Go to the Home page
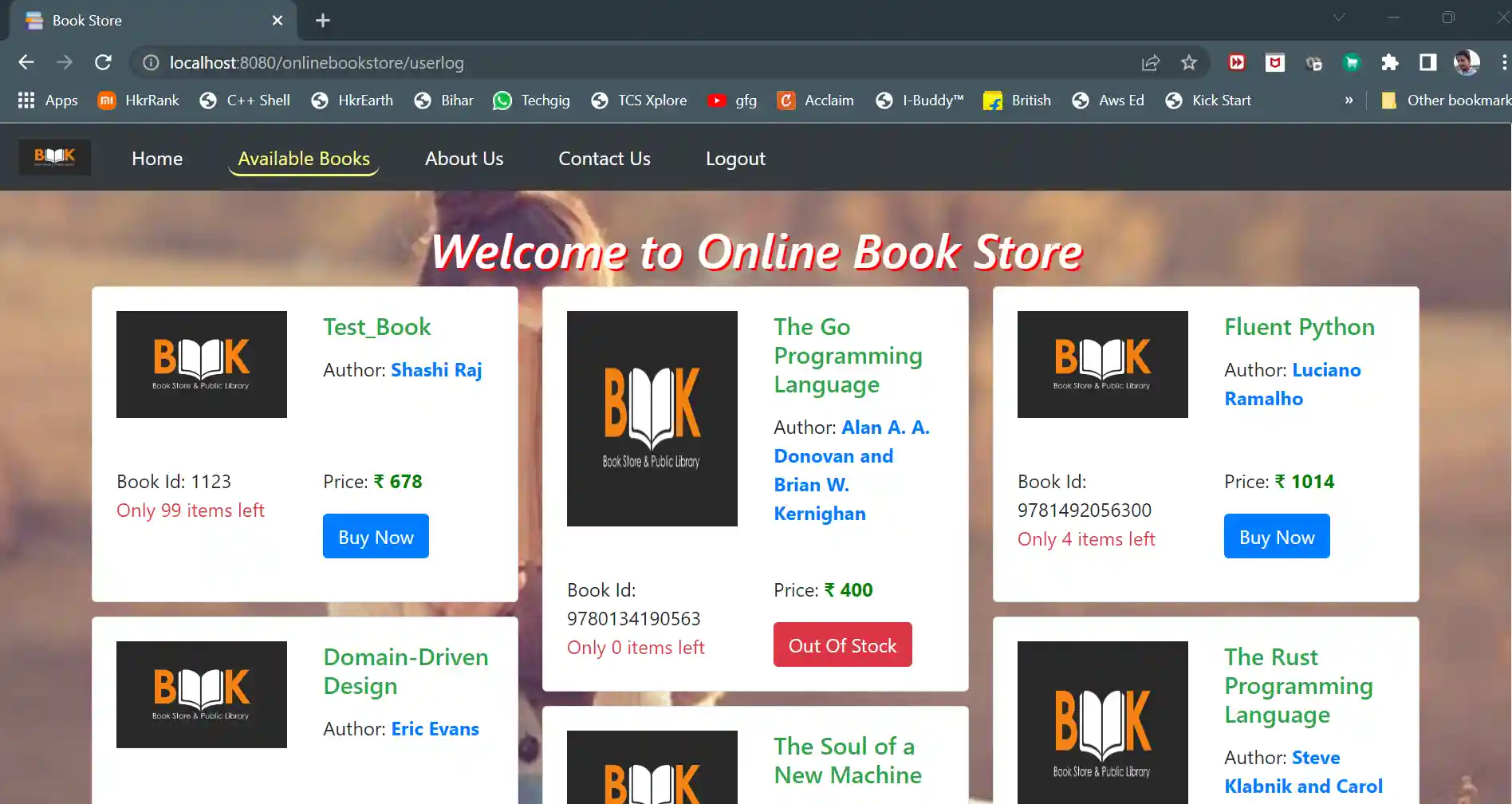The image size is (1512, 804). pos(157,159)
